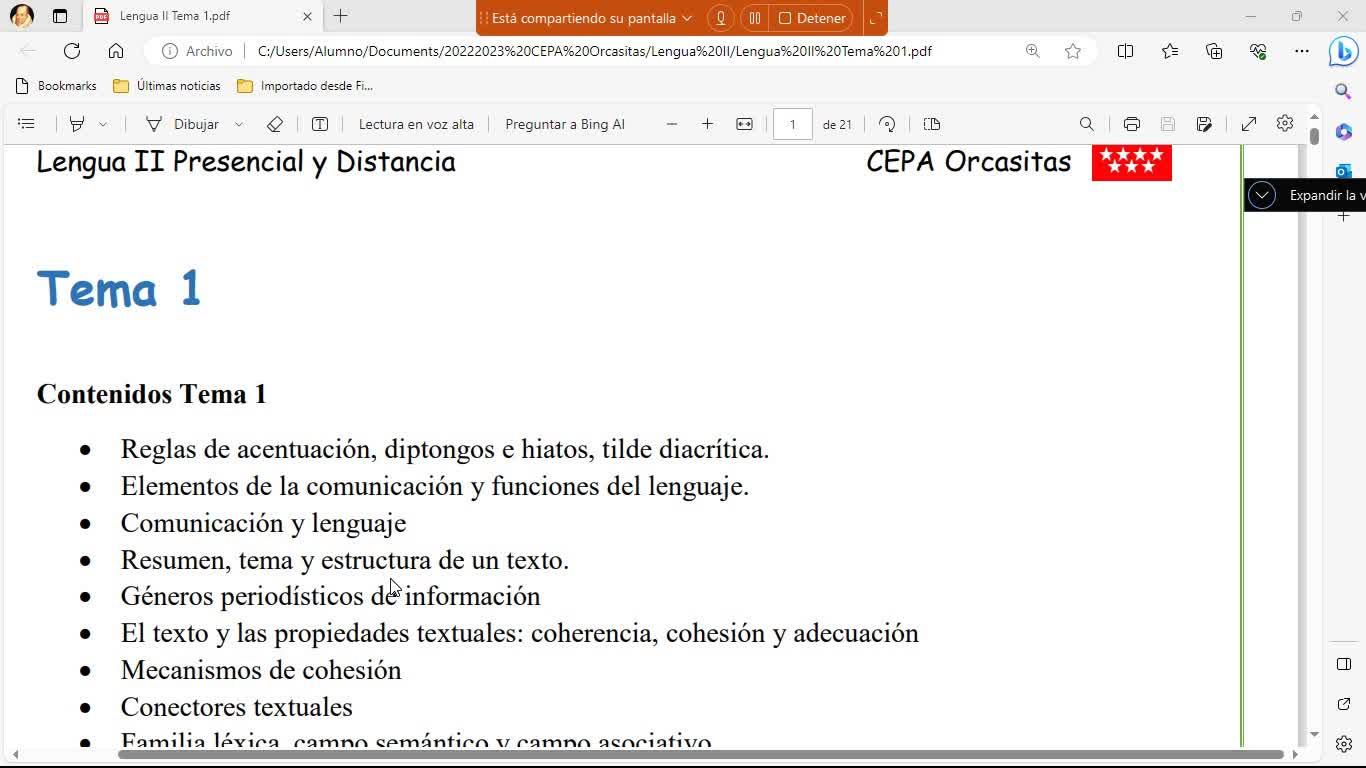
Task: Click Save as icon in PDF toolbar
Action: (1204, 124)
